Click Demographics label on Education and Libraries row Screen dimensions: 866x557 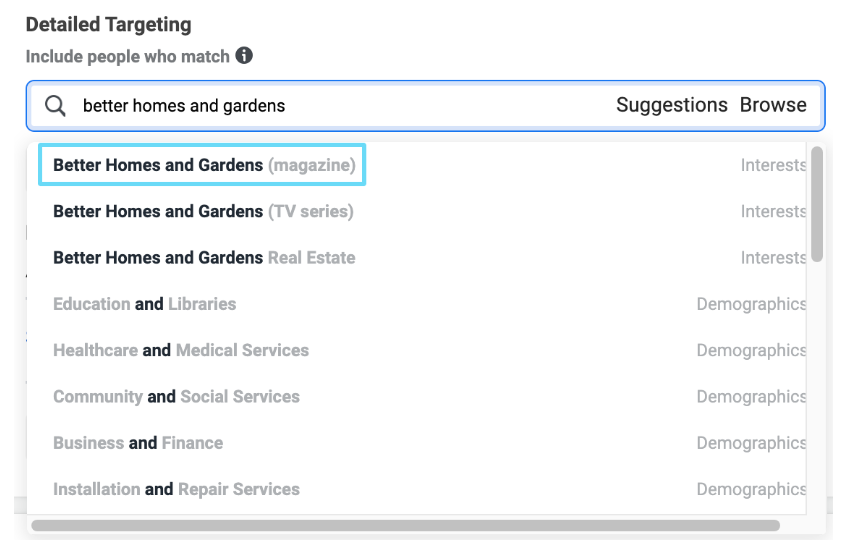751,304
